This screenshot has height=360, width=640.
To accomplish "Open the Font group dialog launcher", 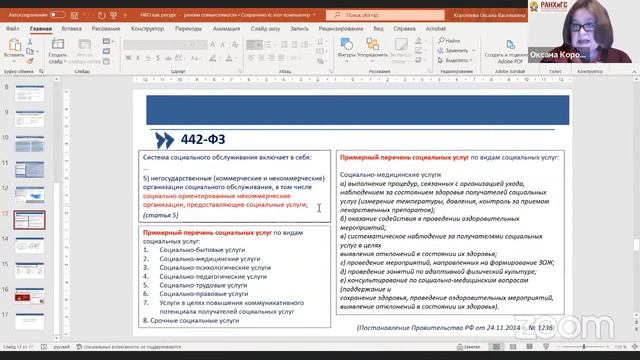I will (x=240, y=71).
